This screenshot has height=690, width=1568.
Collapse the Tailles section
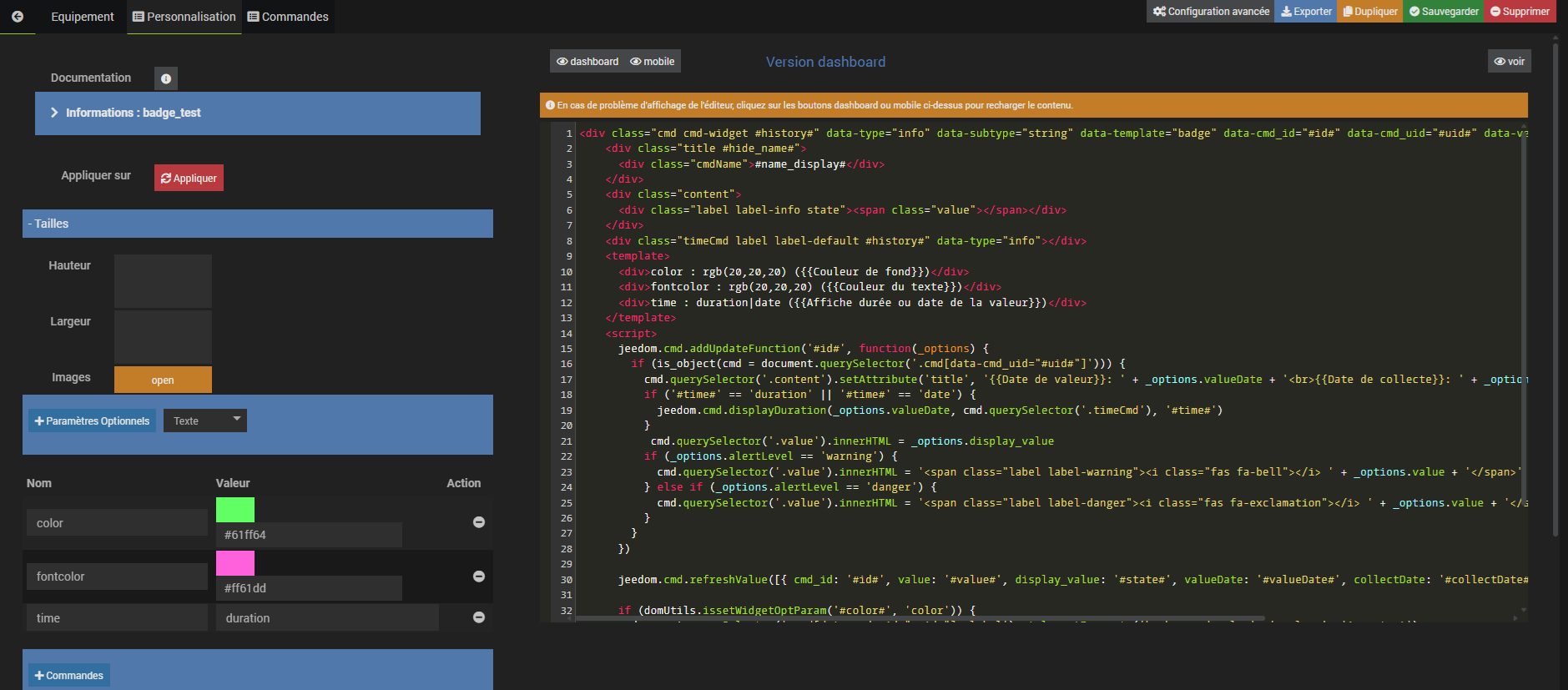click(258, 224)
